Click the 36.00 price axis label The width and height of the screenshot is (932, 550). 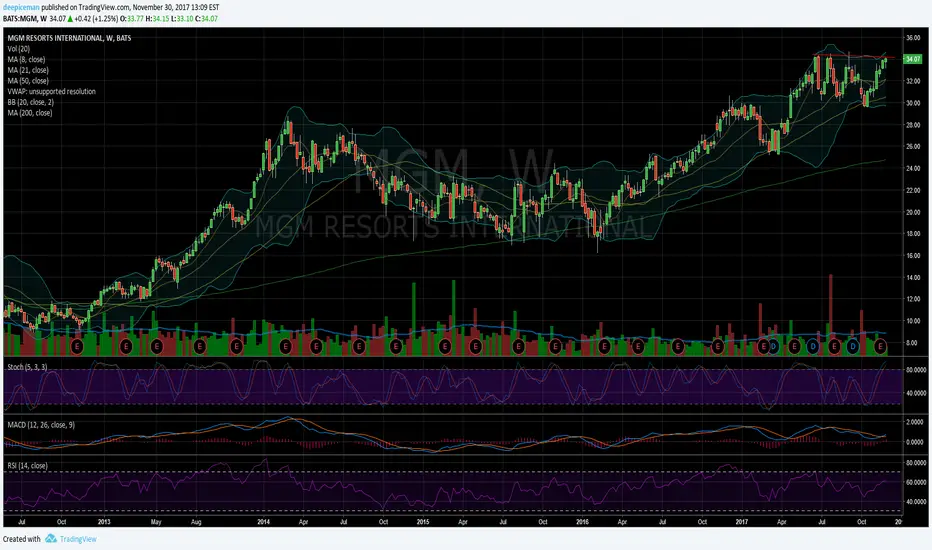click(x=912, y=37)
